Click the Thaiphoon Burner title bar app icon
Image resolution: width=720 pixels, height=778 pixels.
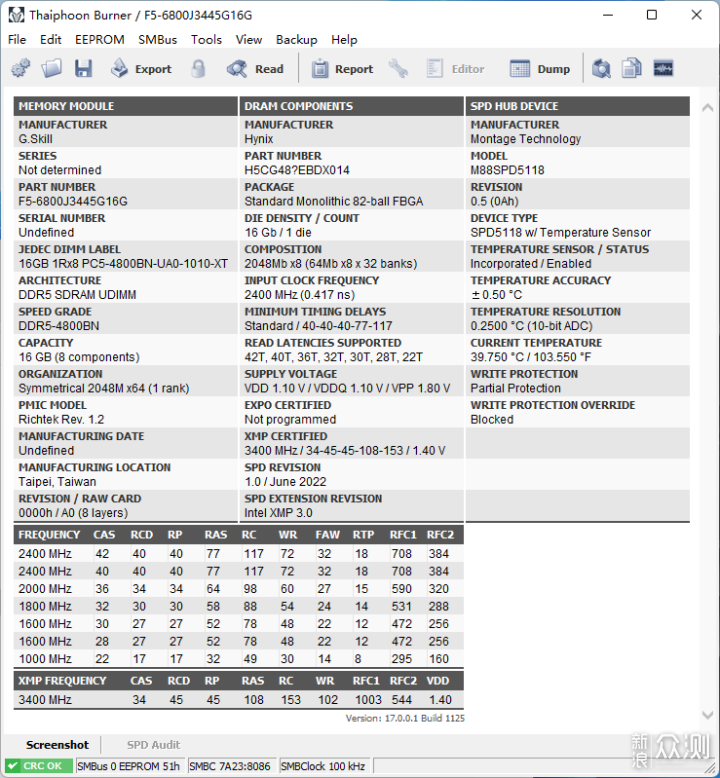16,15
